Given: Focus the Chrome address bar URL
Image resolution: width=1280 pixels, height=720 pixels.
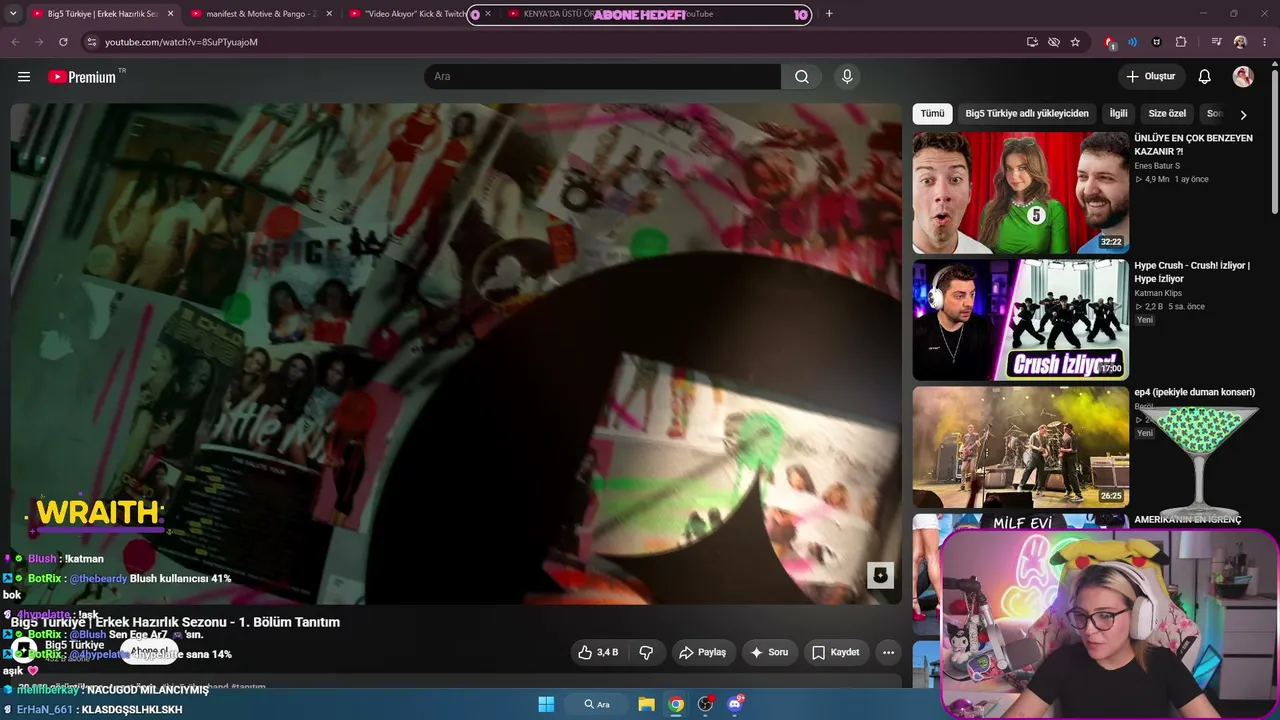Looking at the screenshot, I should [x=181, y=42].
